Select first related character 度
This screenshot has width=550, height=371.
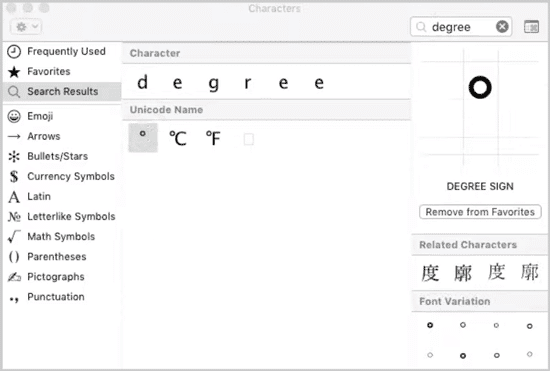pos(430,273)
